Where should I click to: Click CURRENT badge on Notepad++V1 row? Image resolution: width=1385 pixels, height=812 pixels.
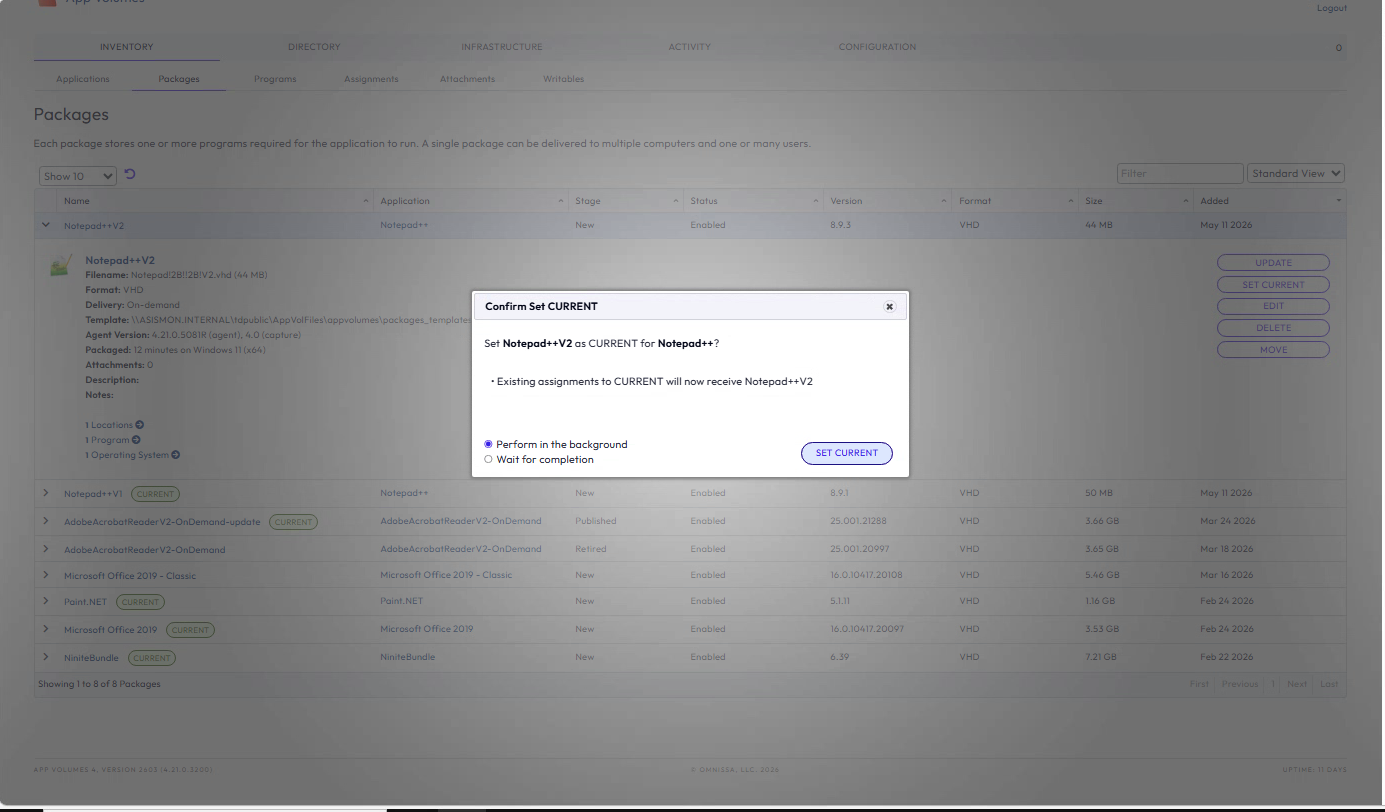tap(155, 494)
